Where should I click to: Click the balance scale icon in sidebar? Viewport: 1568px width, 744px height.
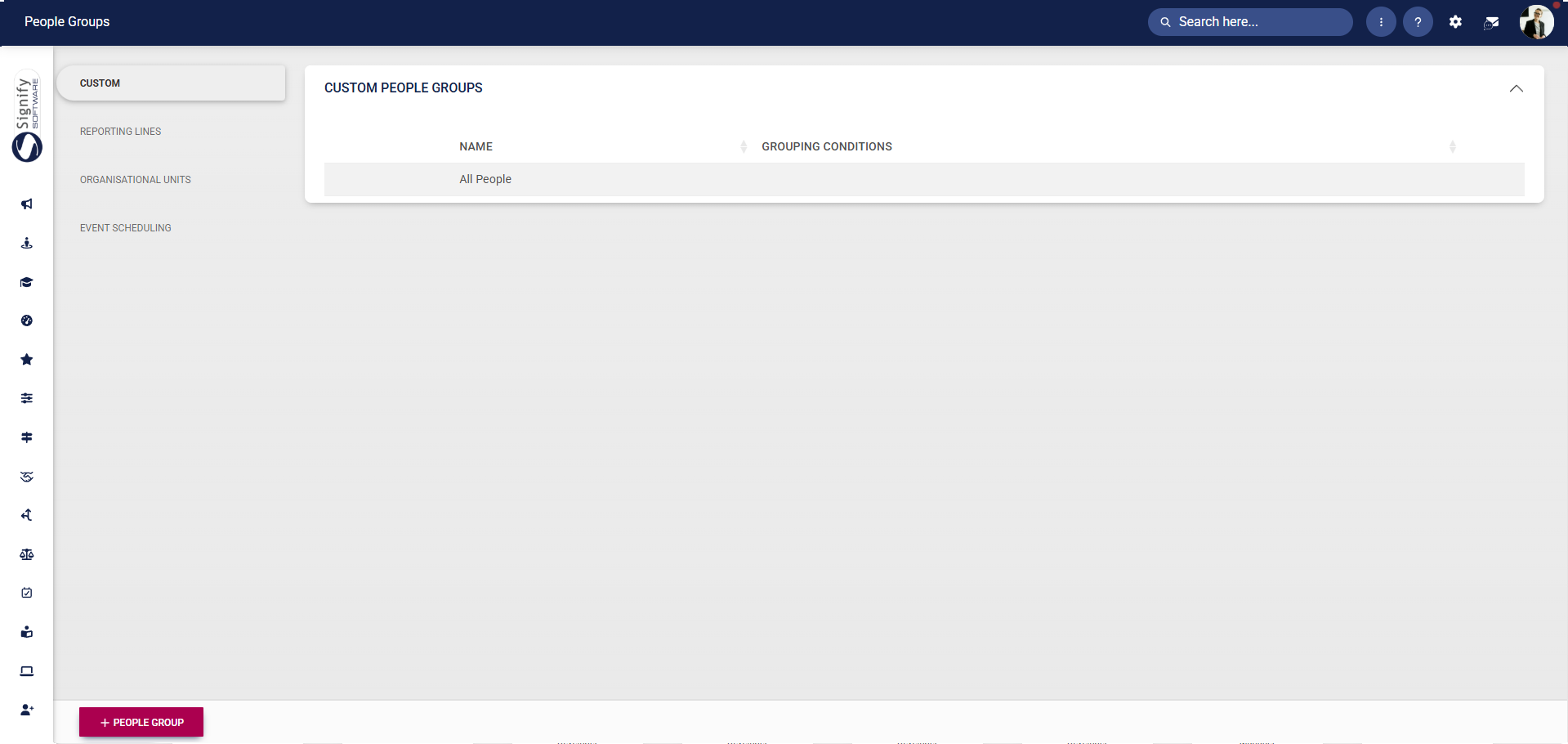tap(27, 554)
